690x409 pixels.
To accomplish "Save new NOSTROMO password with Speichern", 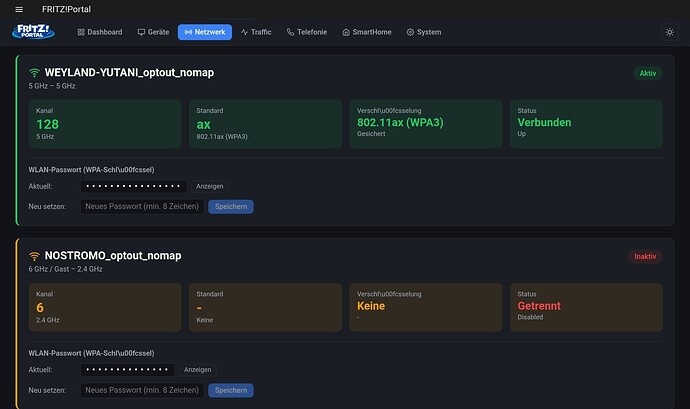I will (x=231, y=390).
